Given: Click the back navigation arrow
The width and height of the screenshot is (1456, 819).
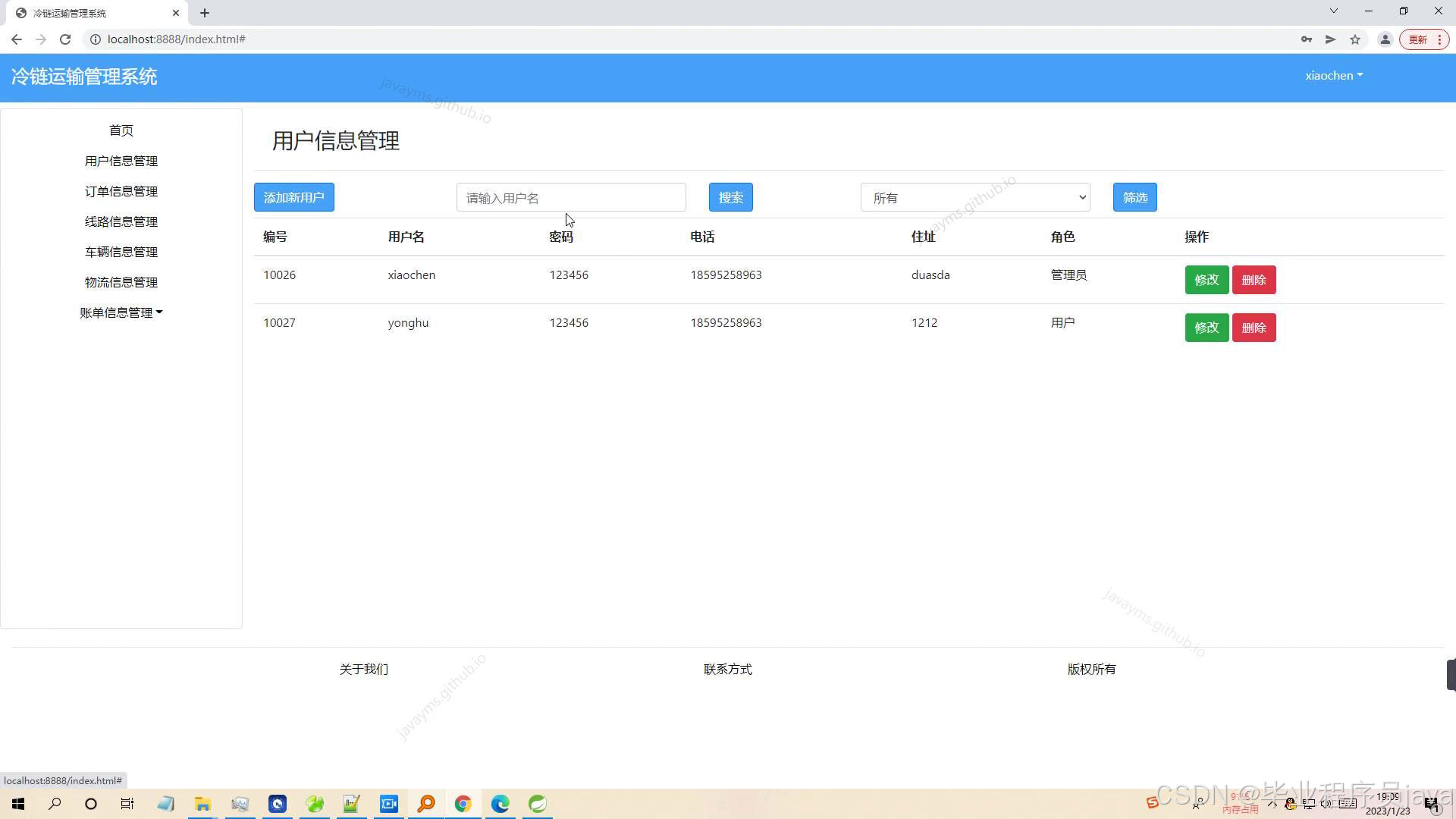Looking at the screenshot, I should (17, 39).
